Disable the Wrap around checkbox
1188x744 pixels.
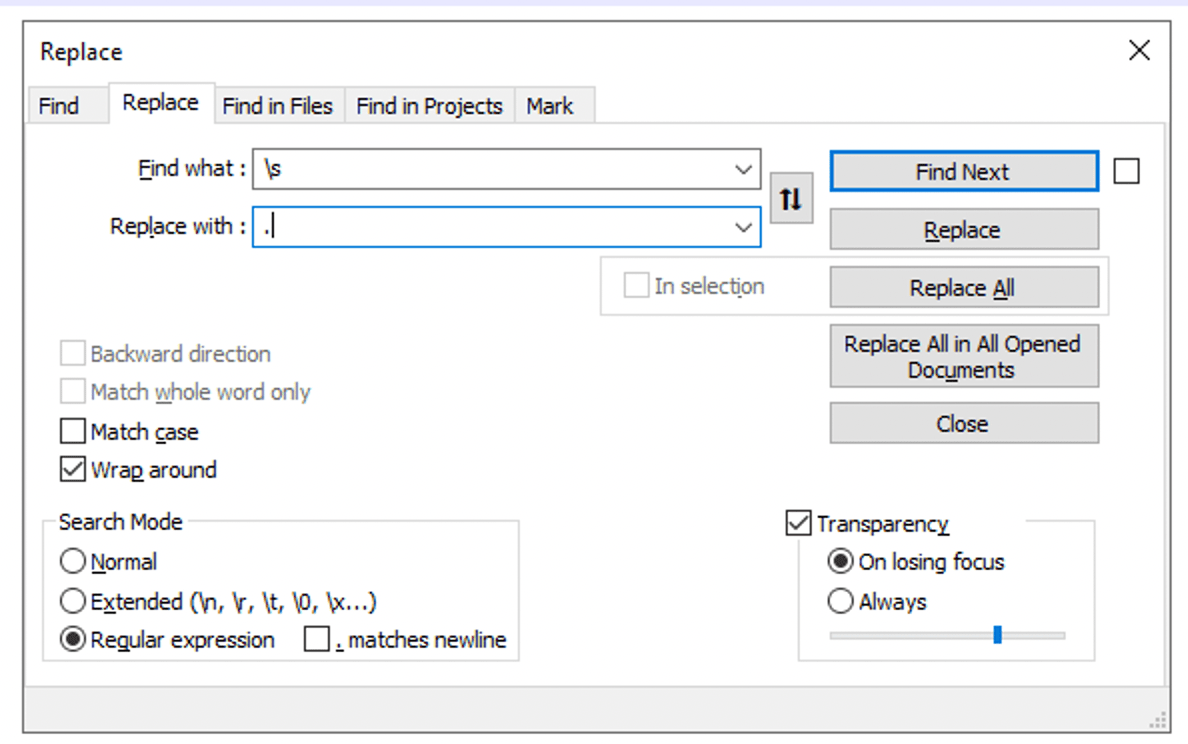click(x=72, y=469)
